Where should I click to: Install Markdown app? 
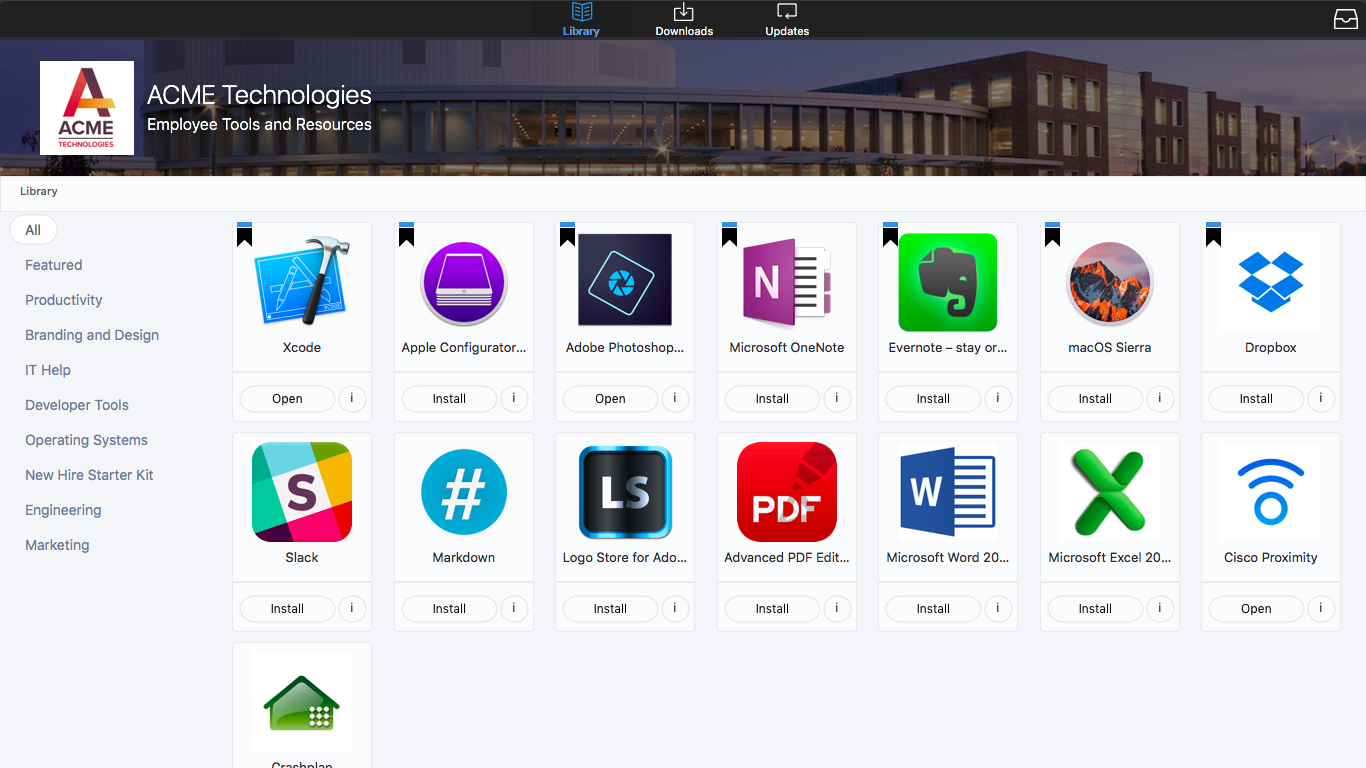click(449, 608)
